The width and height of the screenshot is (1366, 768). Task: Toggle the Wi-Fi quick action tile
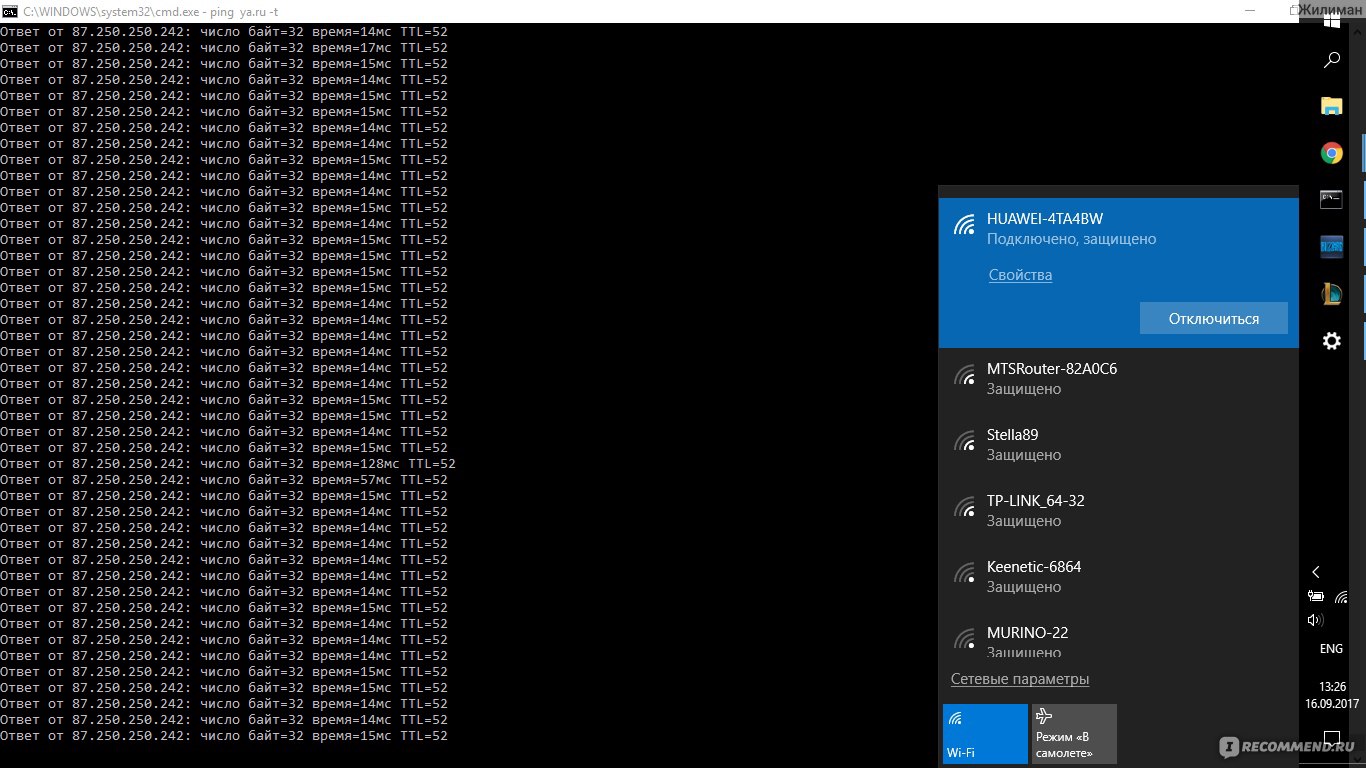(x=985, y=734)
